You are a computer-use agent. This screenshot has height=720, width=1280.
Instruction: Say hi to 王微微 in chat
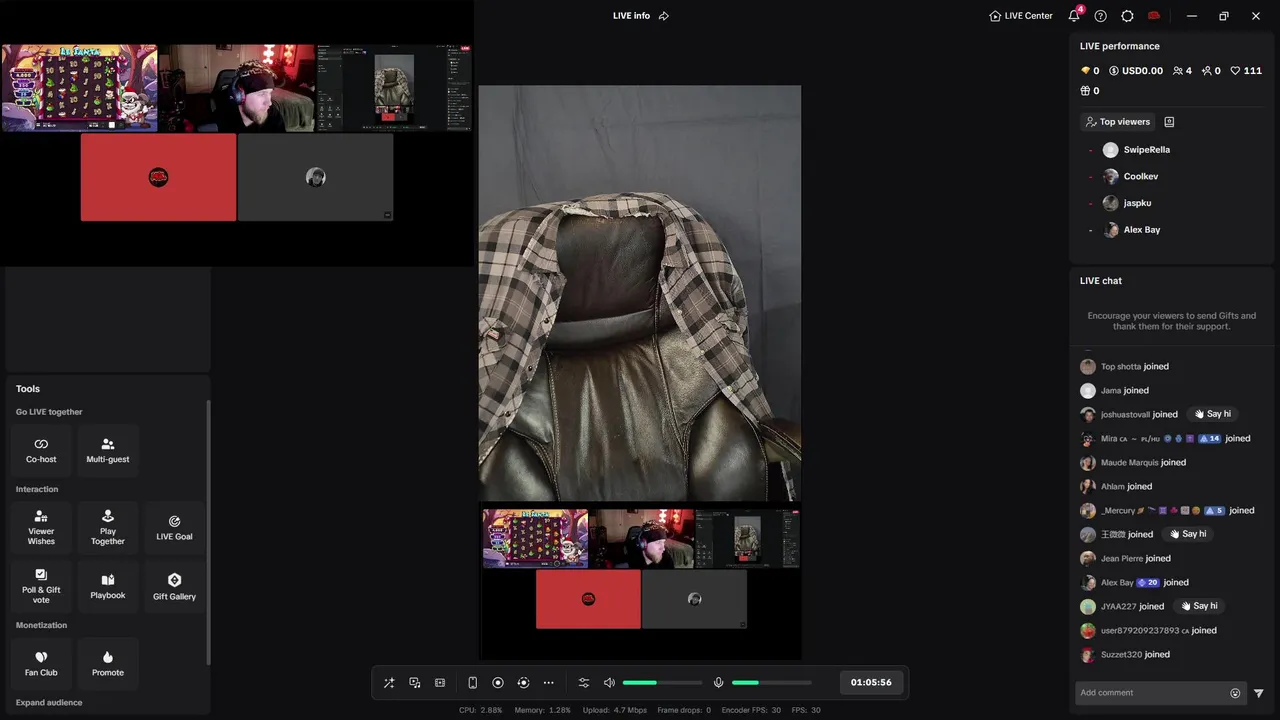[x=1187, y=534]
